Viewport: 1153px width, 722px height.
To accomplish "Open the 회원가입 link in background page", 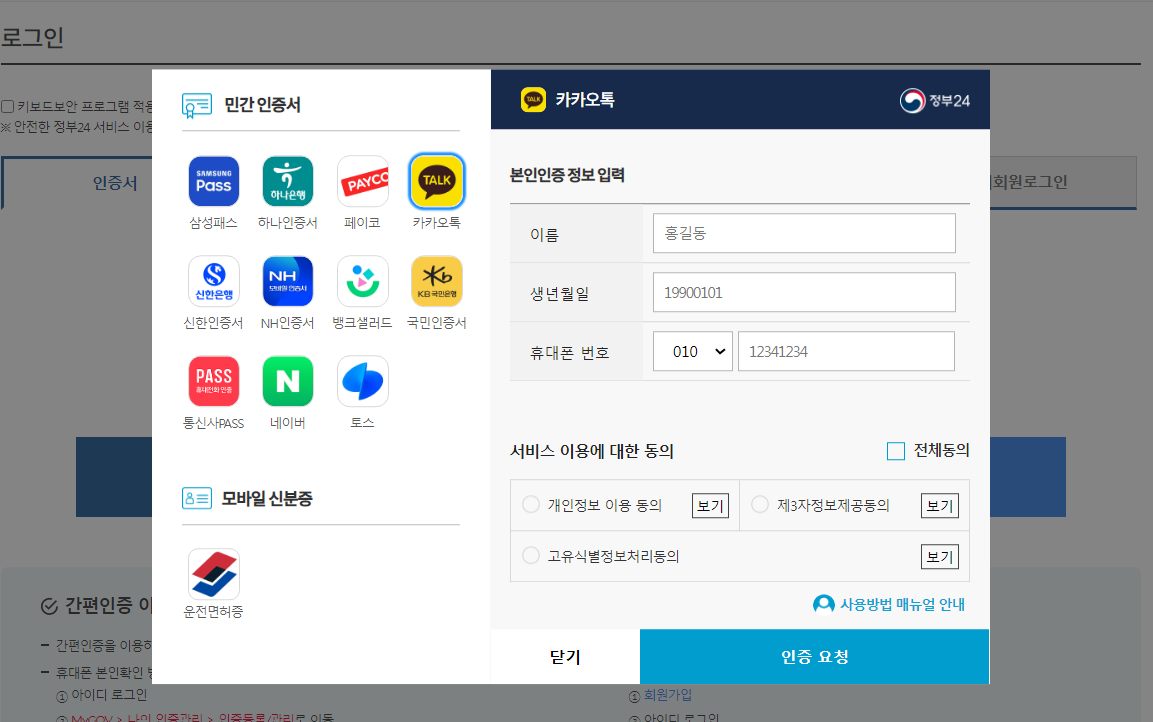I will tap(668, 695).
